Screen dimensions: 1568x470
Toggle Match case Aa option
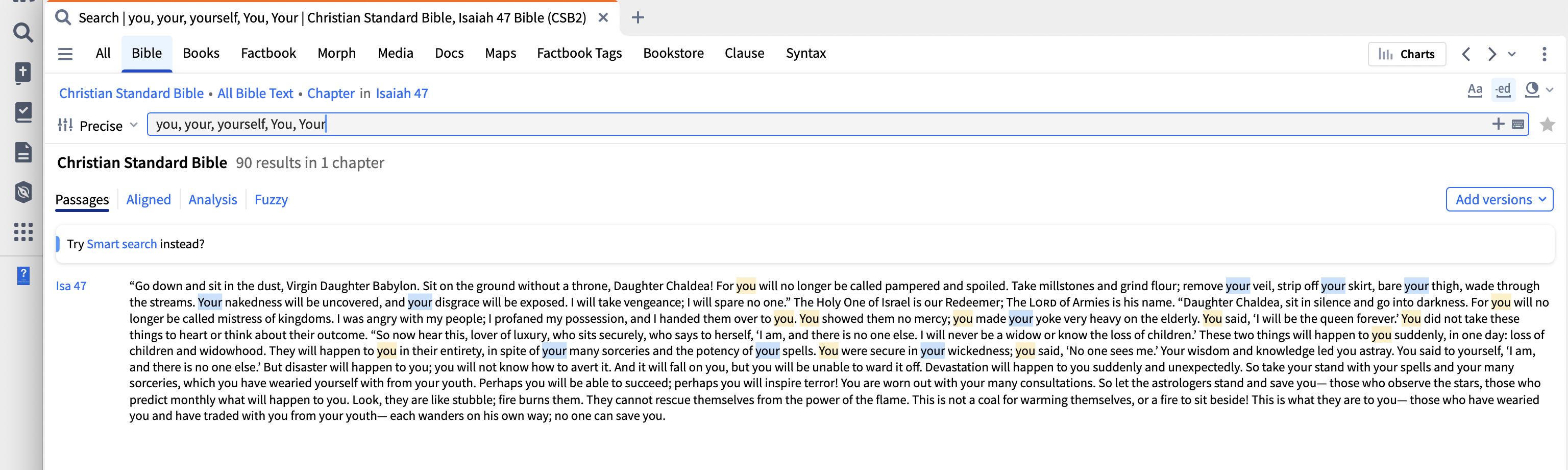coord(1474,89)
